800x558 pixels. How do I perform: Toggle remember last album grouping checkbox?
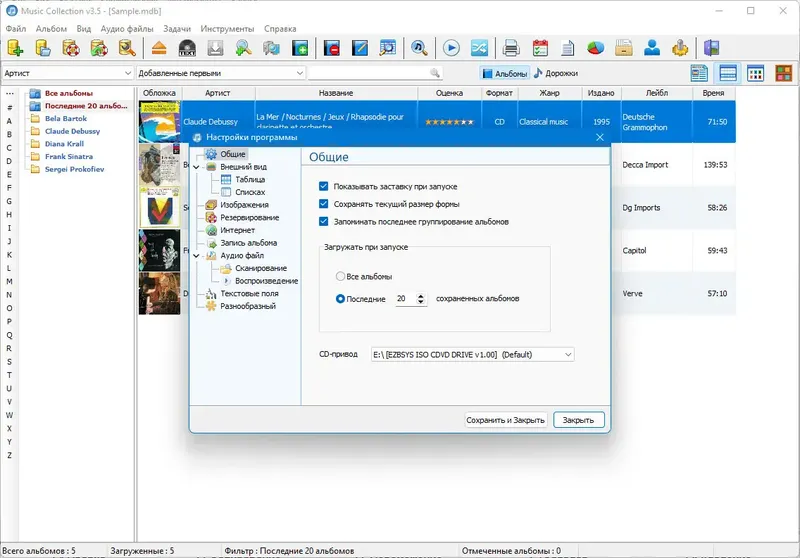323,221
